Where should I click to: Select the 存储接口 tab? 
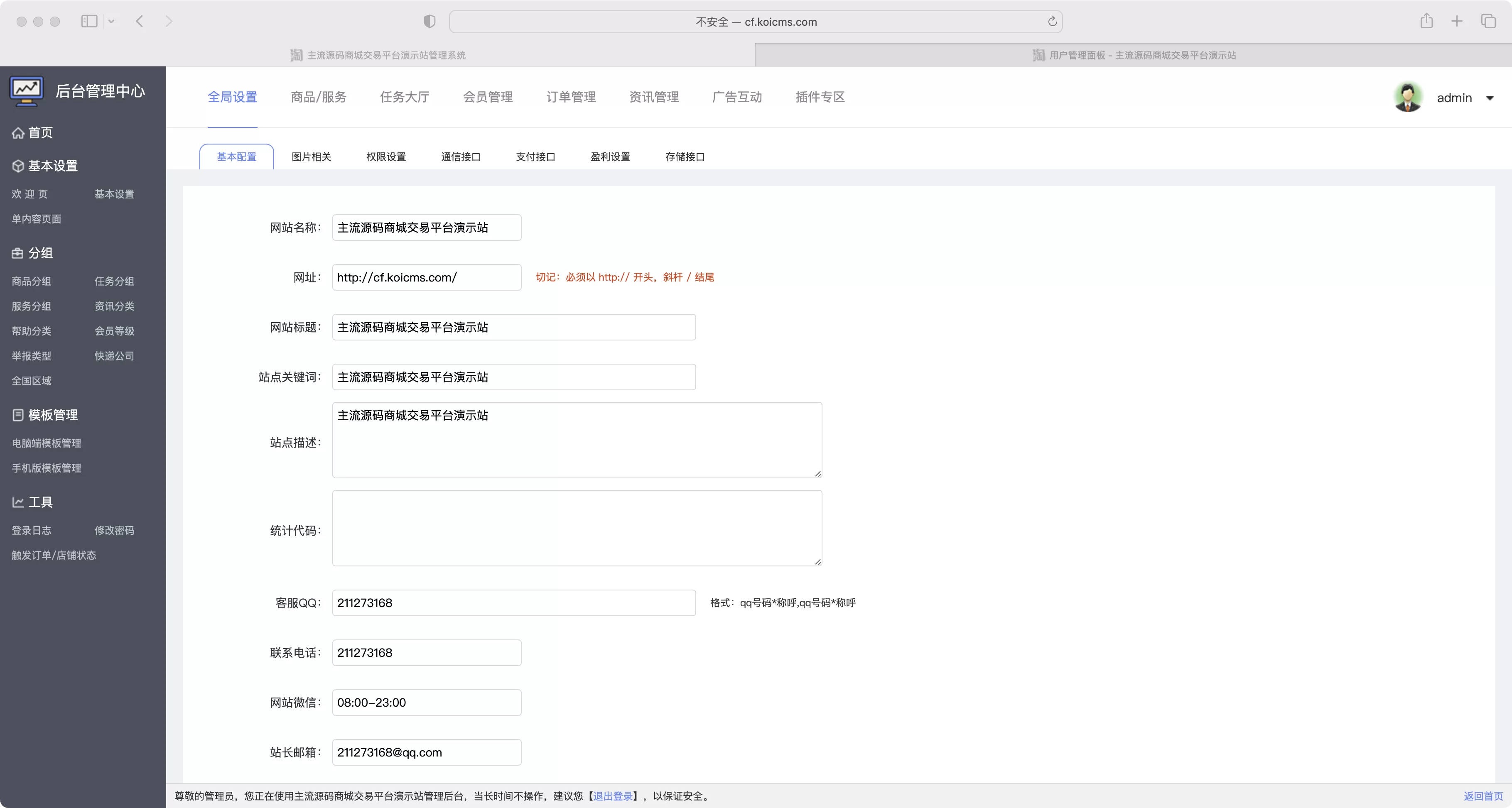685,157
